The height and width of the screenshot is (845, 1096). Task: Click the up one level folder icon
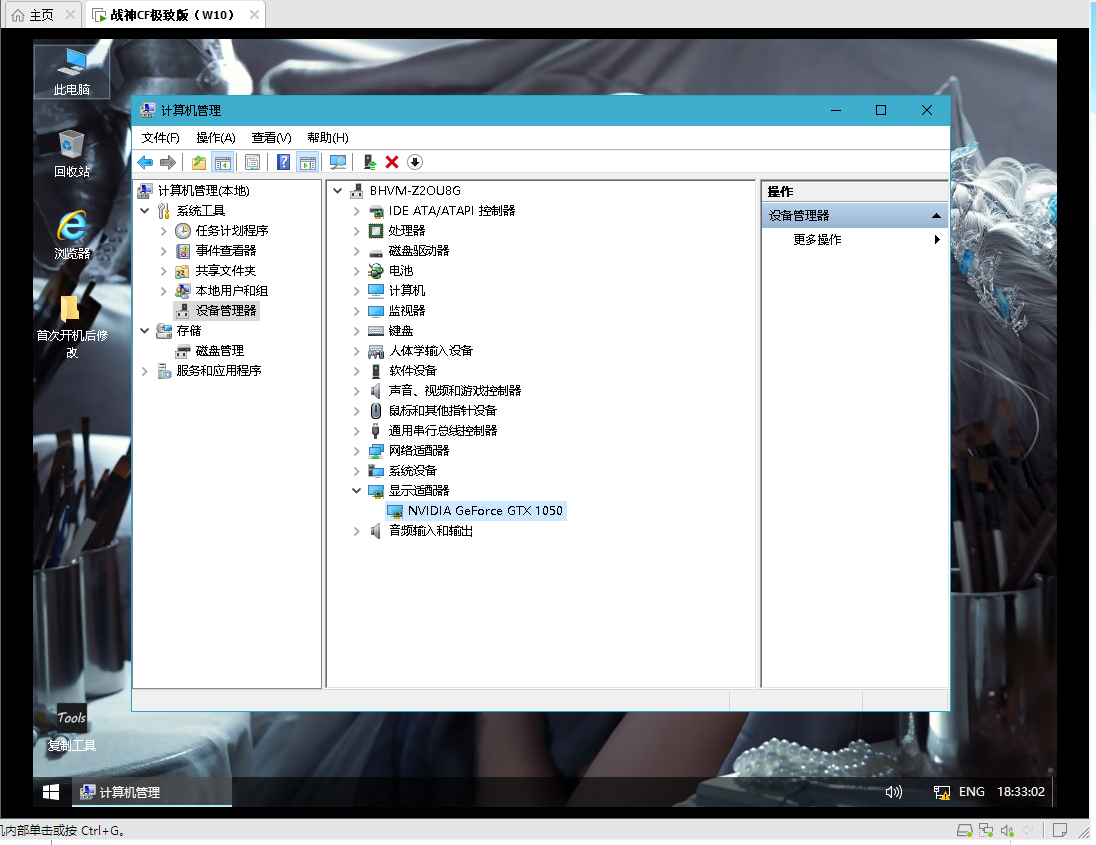pos(199,162)
